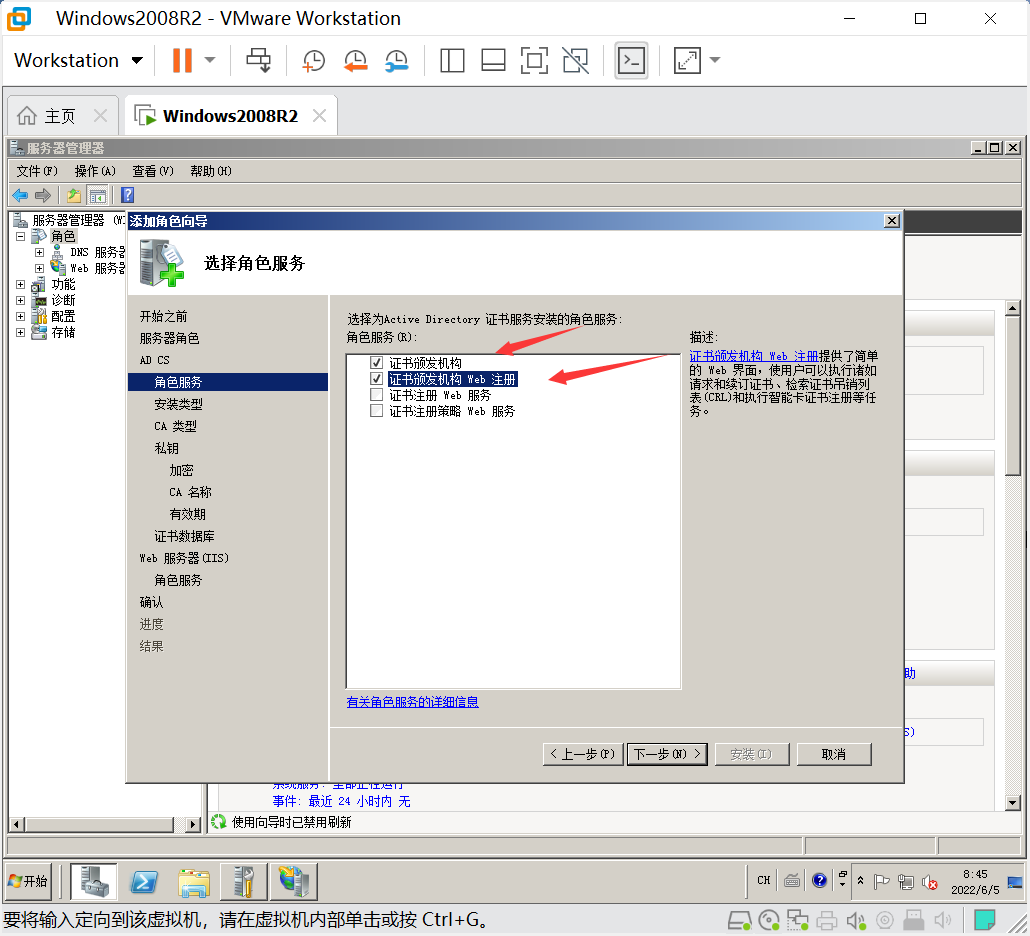Select the Windows2008R2 tab

tap(231, 116)
